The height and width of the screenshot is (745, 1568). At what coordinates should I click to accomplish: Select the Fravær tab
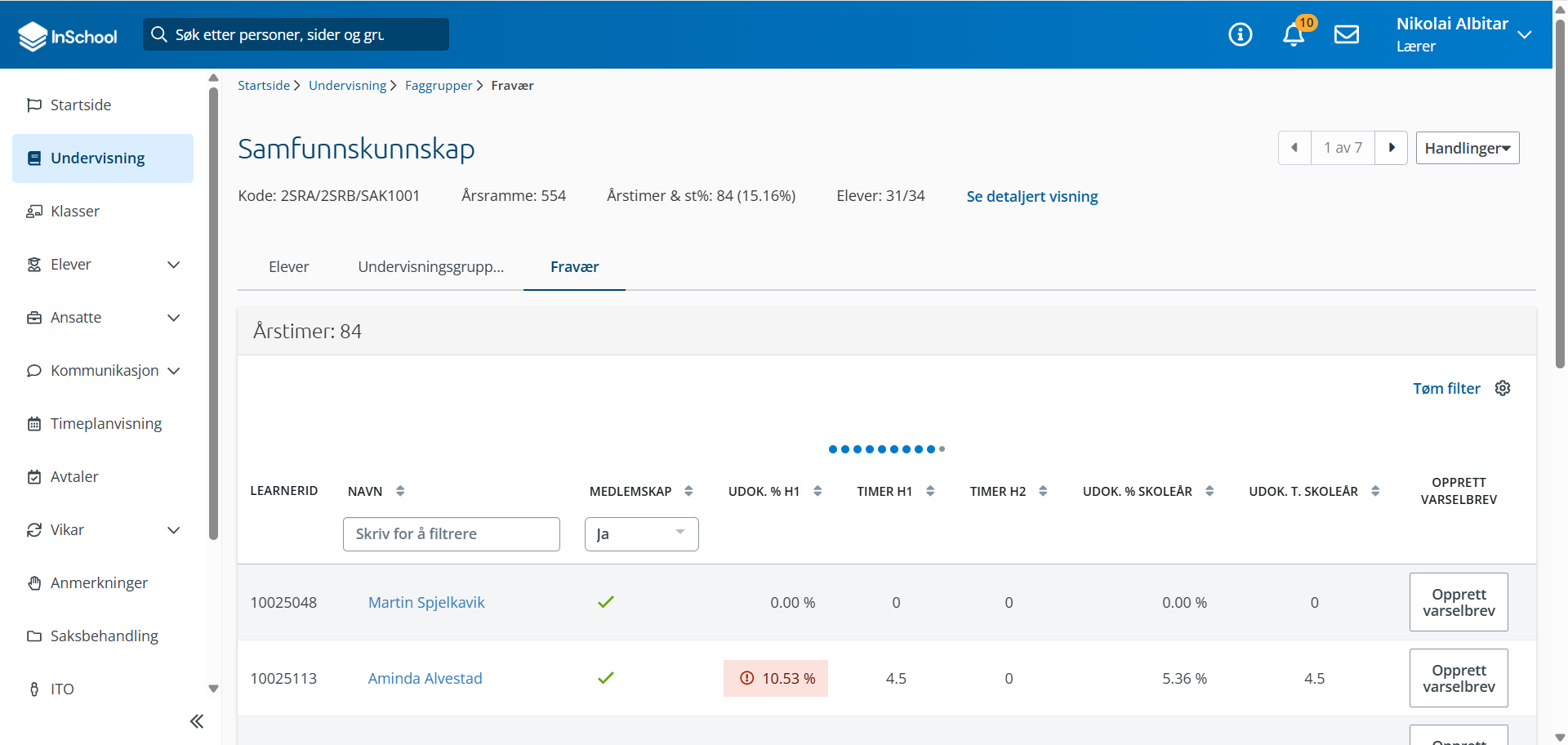[x=574, y=266]
